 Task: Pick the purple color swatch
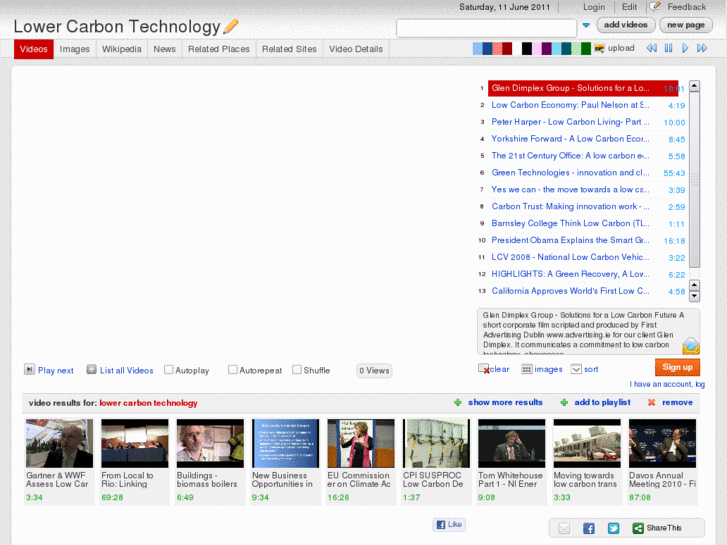pyautogui.click(x=546, y=48)
